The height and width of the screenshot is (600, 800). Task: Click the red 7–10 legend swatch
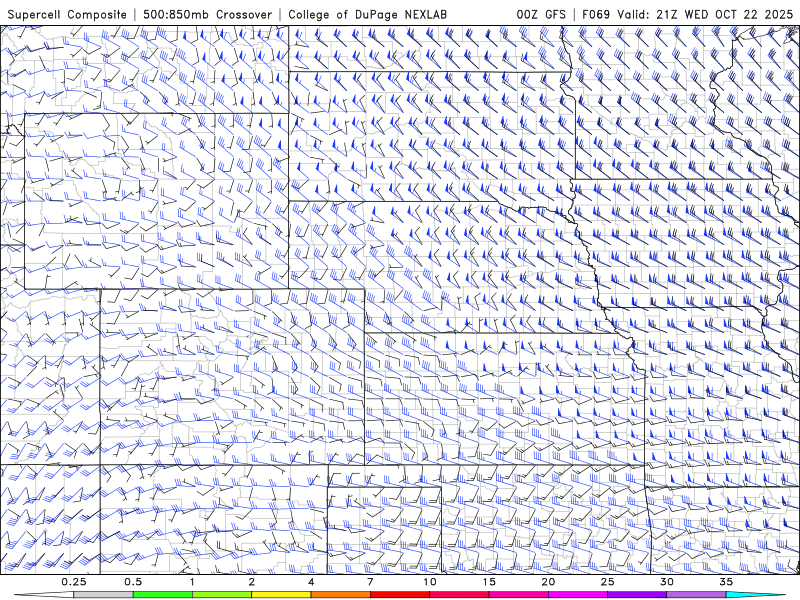399,595
